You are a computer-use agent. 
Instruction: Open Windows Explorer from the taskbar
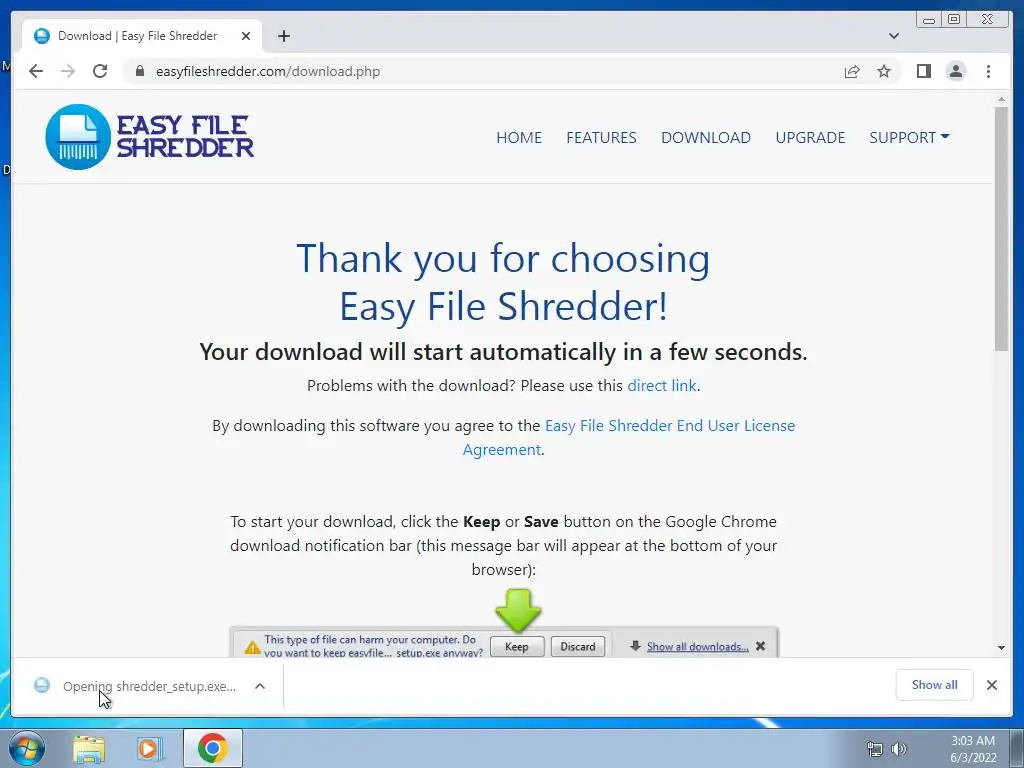pos(89,748)
